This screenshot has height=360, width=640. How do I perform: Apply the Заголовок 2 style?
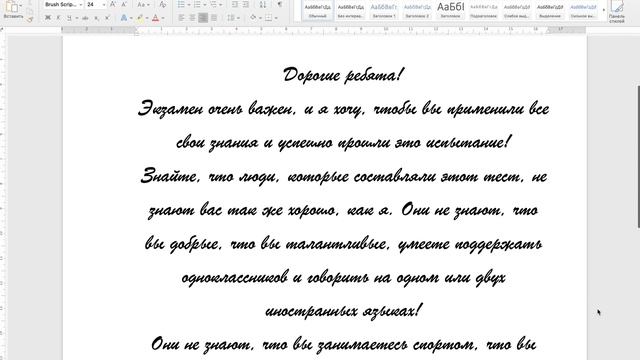417,11
